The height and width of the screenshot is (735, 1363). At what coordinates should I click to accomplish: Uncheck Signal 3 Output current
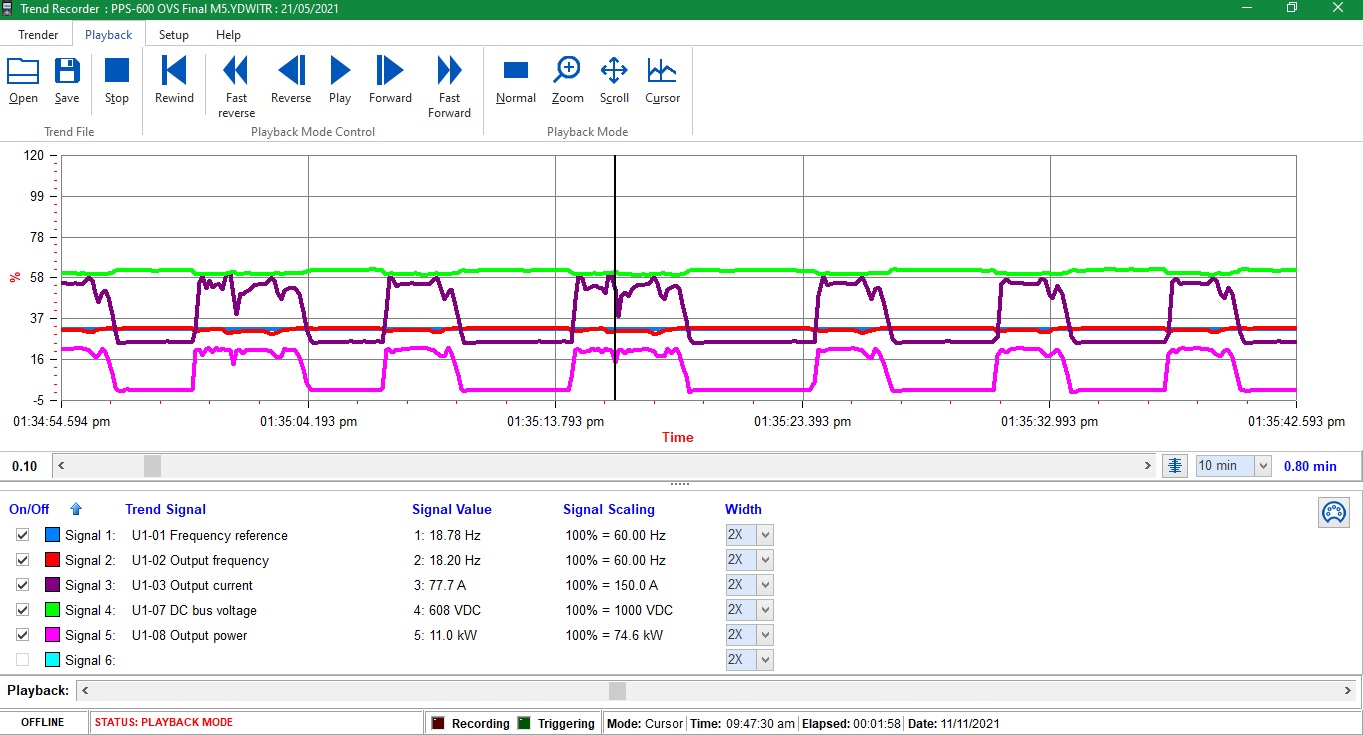coord(22,585)
